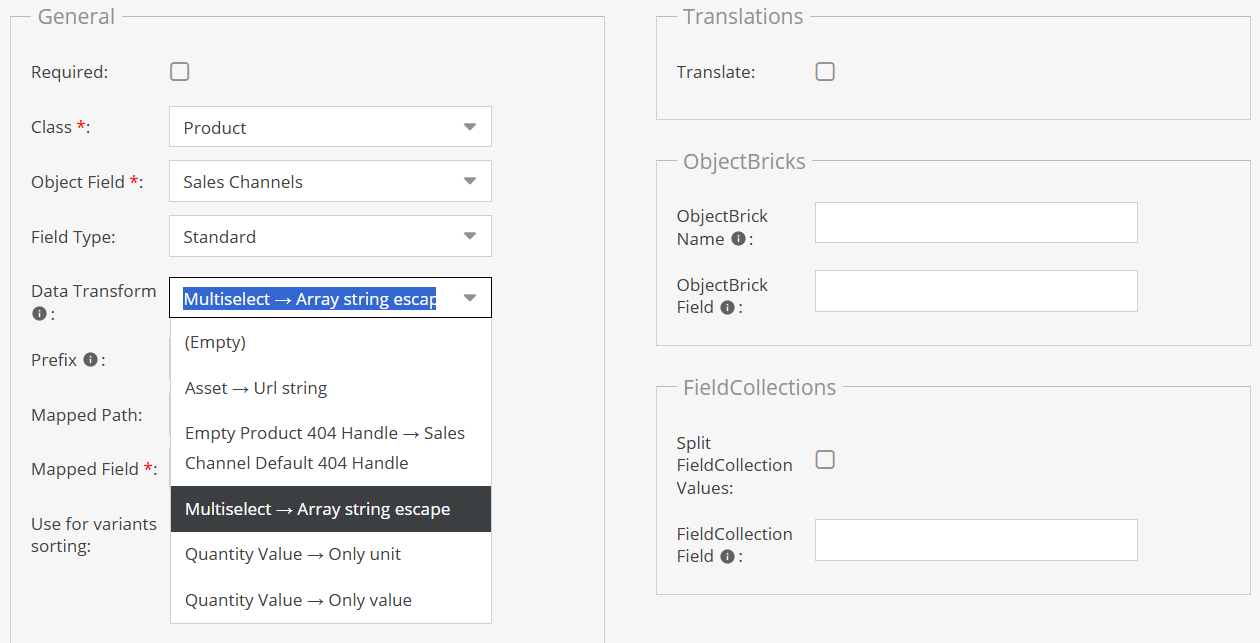Enable the Required checkbox
This screenshot has height=643, width=1260.
click(180, 72)
